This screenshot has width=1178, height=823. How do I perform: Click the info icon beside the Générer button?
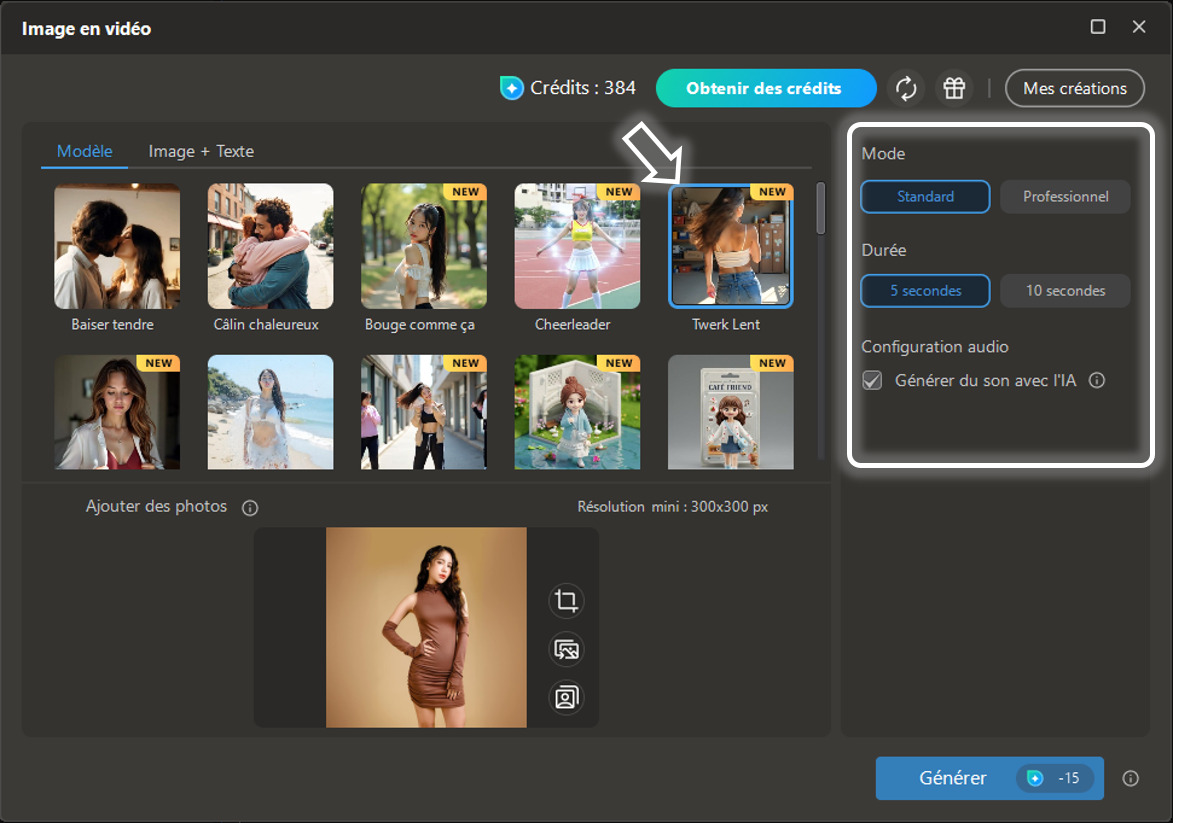[x=1130, y=778]
